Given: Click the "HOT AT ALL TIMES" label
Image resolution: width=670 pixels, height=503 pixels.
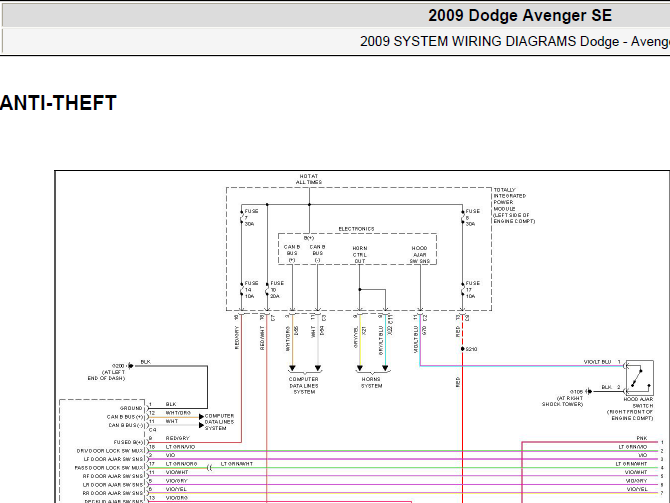Looking at the screenshot, I should [x=309, y=179].
